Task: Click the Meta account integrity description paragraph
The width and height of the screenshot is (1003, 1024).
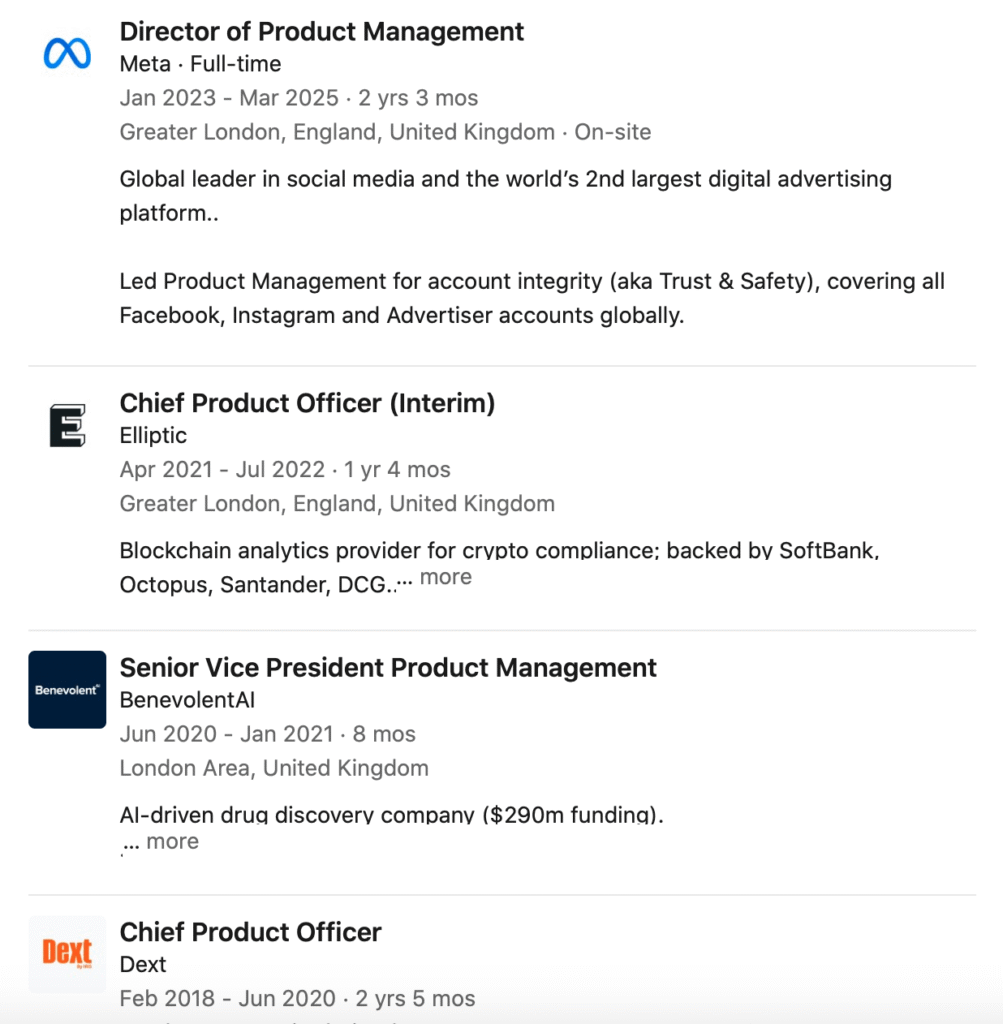Action: pos(531,299)
